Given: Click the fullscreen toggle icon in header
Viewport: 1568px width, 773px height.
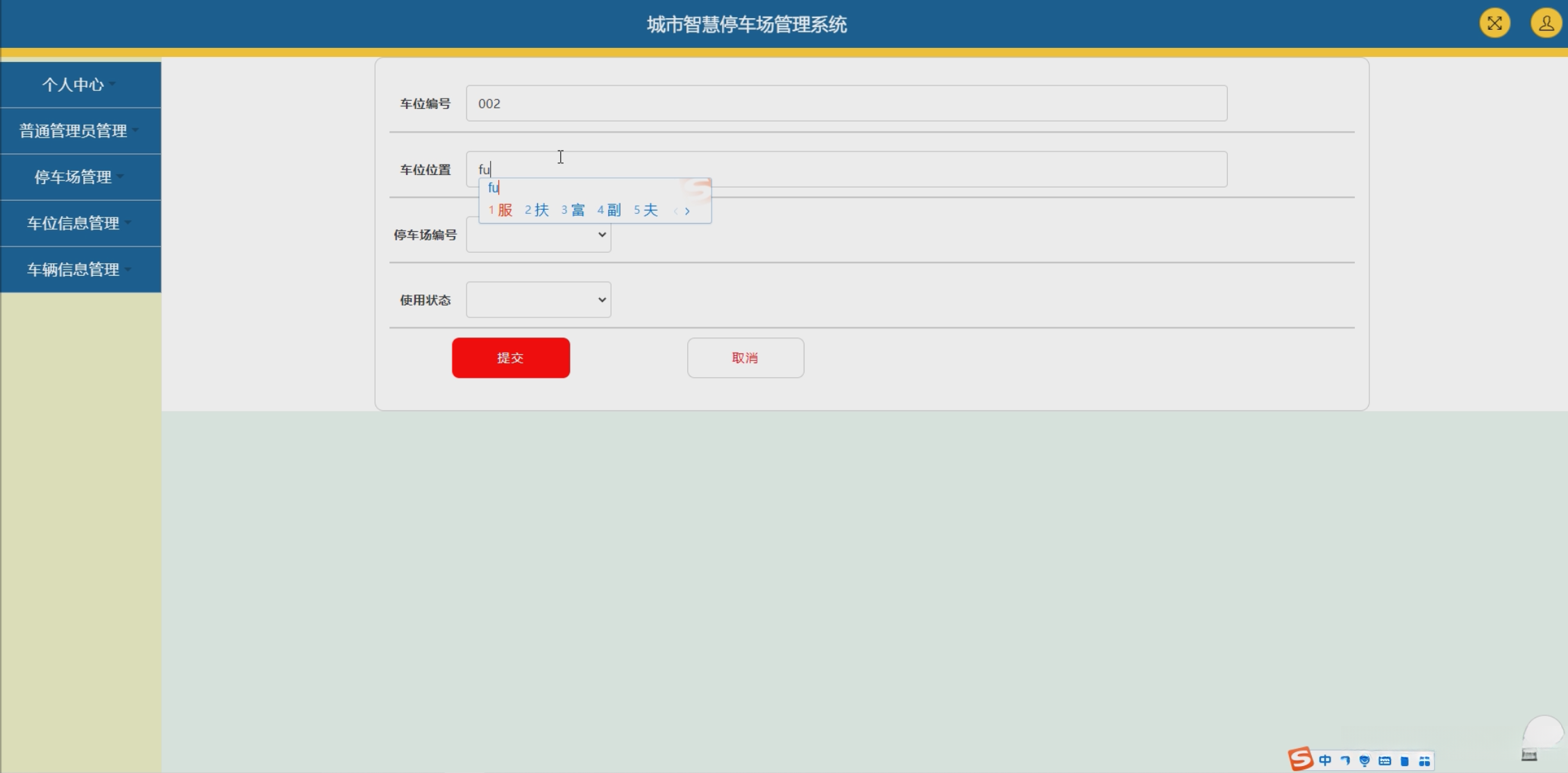Looking at the screenshot, I should coord(1494,24).
